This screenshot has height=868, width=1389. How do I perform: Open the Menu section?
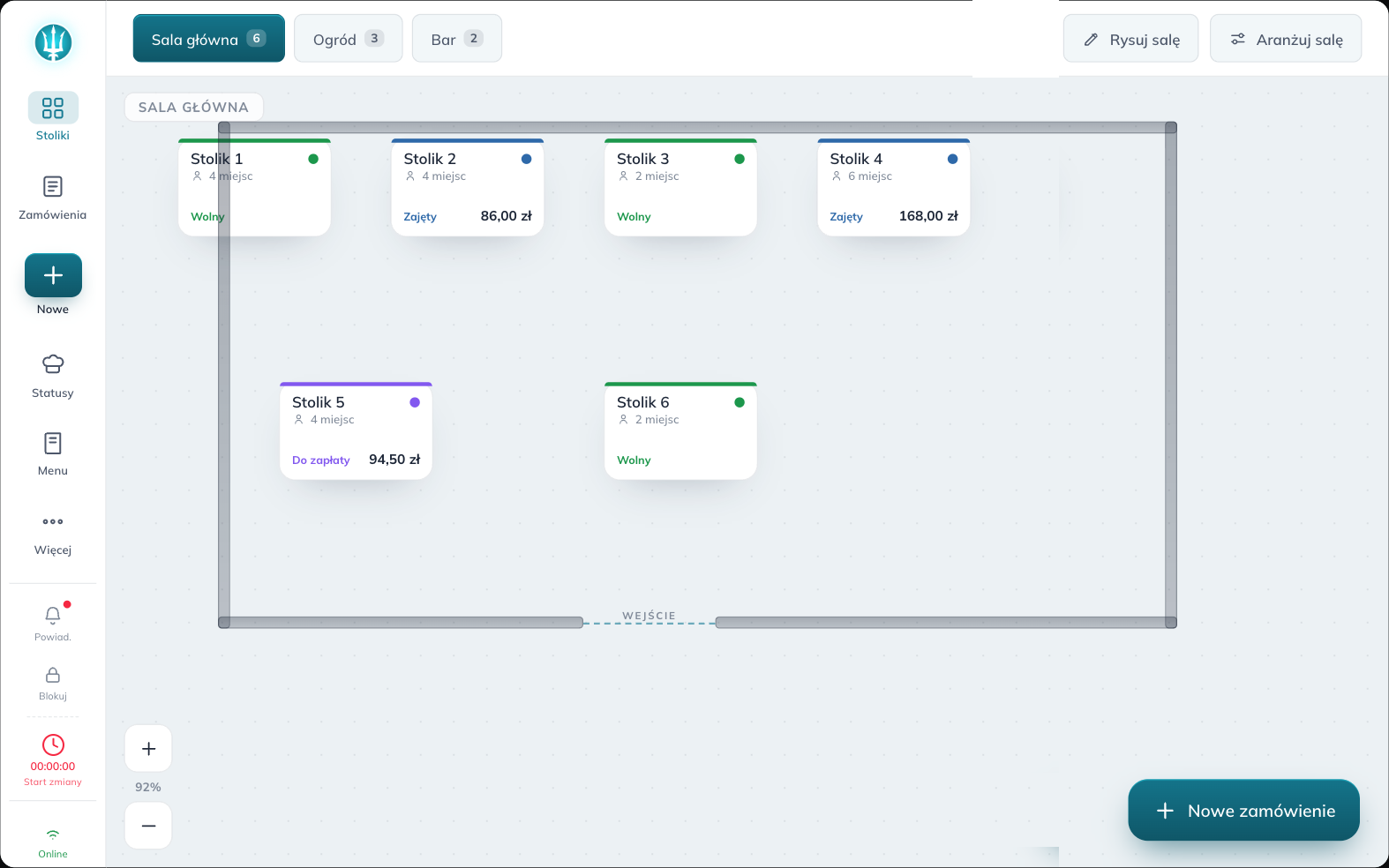(x=53, y=454)
